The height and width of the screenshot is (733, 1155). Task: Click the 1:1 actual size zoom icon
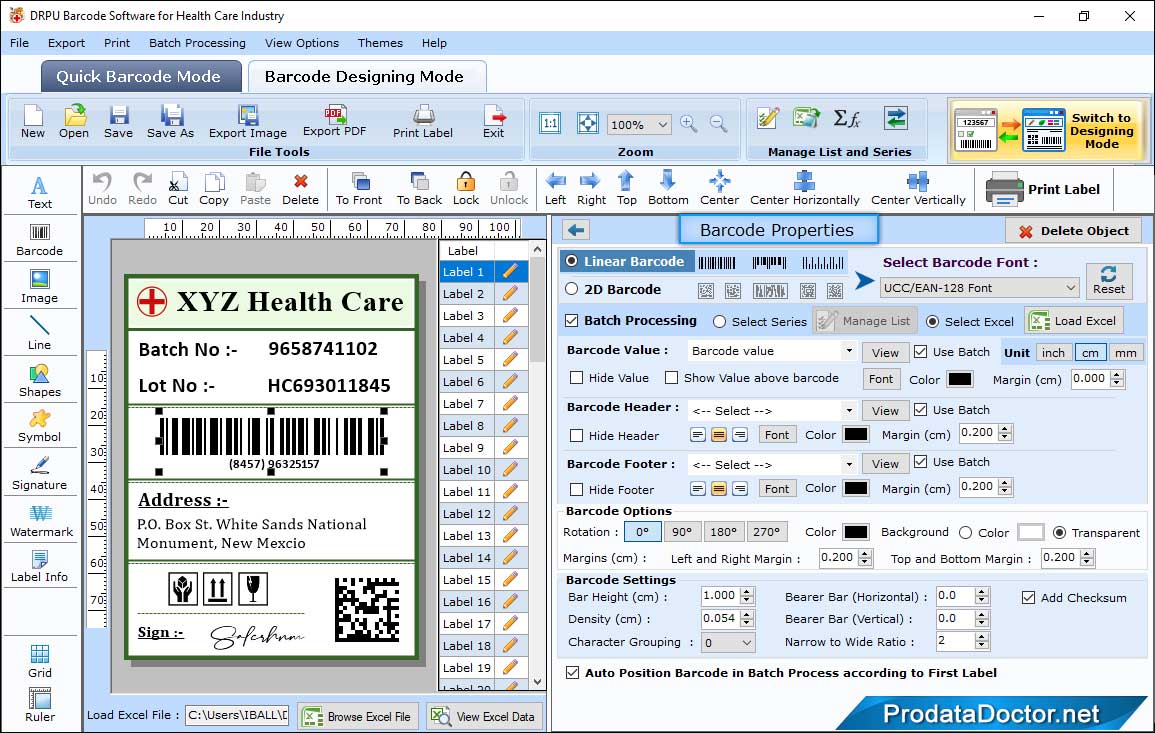pos(550,123)
